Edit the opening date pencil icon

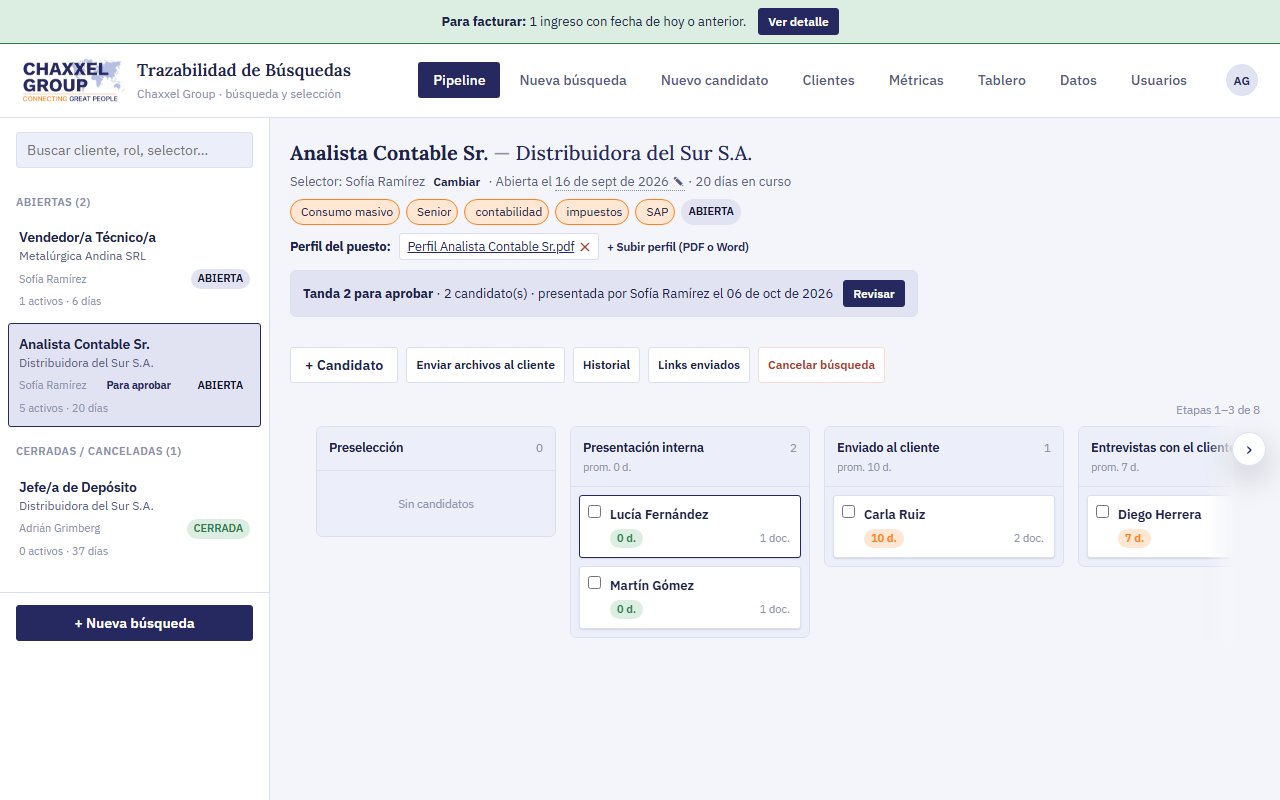point(678,182)
